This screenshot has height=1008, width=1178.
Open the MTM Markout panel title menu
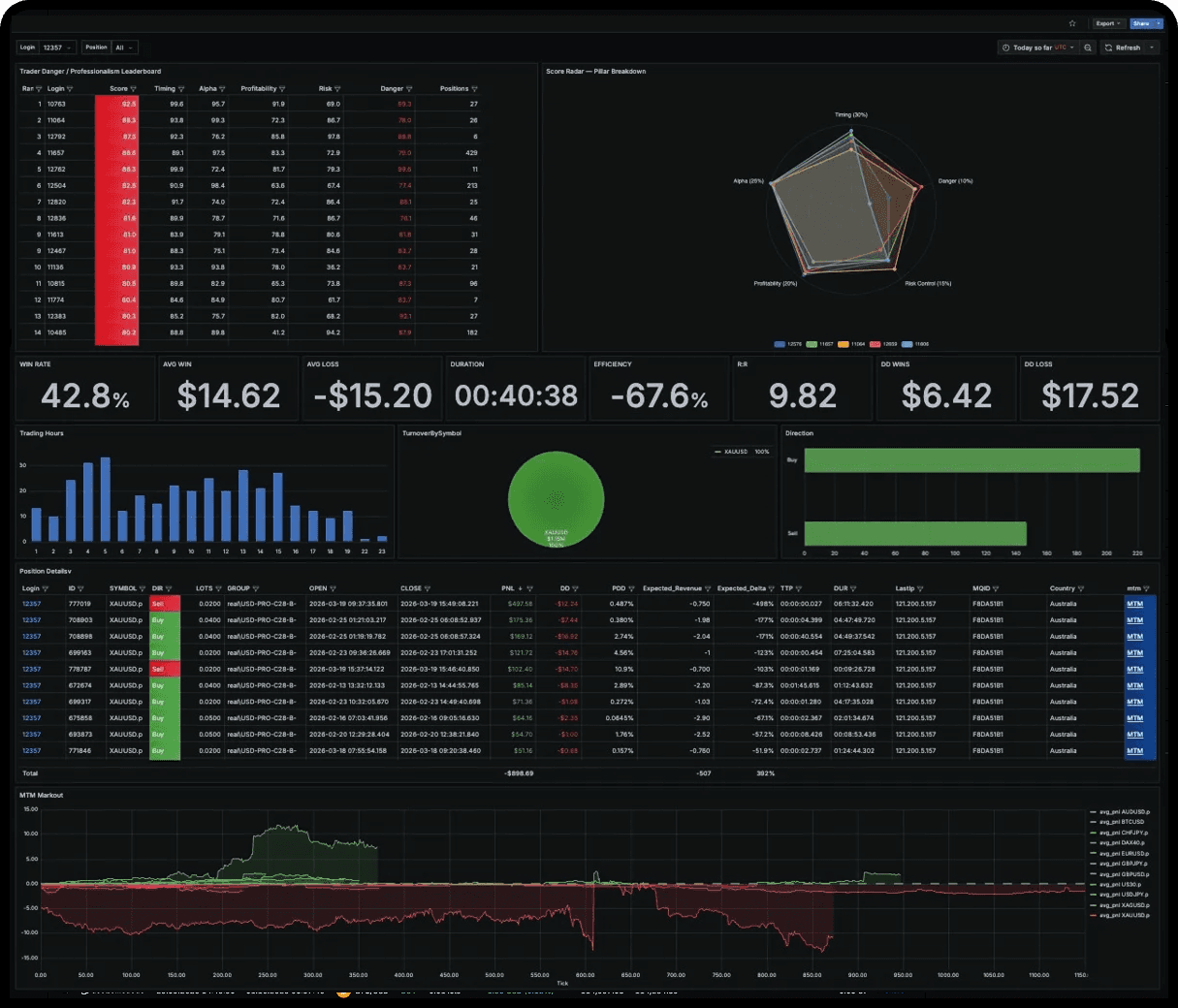click(39, 795)
